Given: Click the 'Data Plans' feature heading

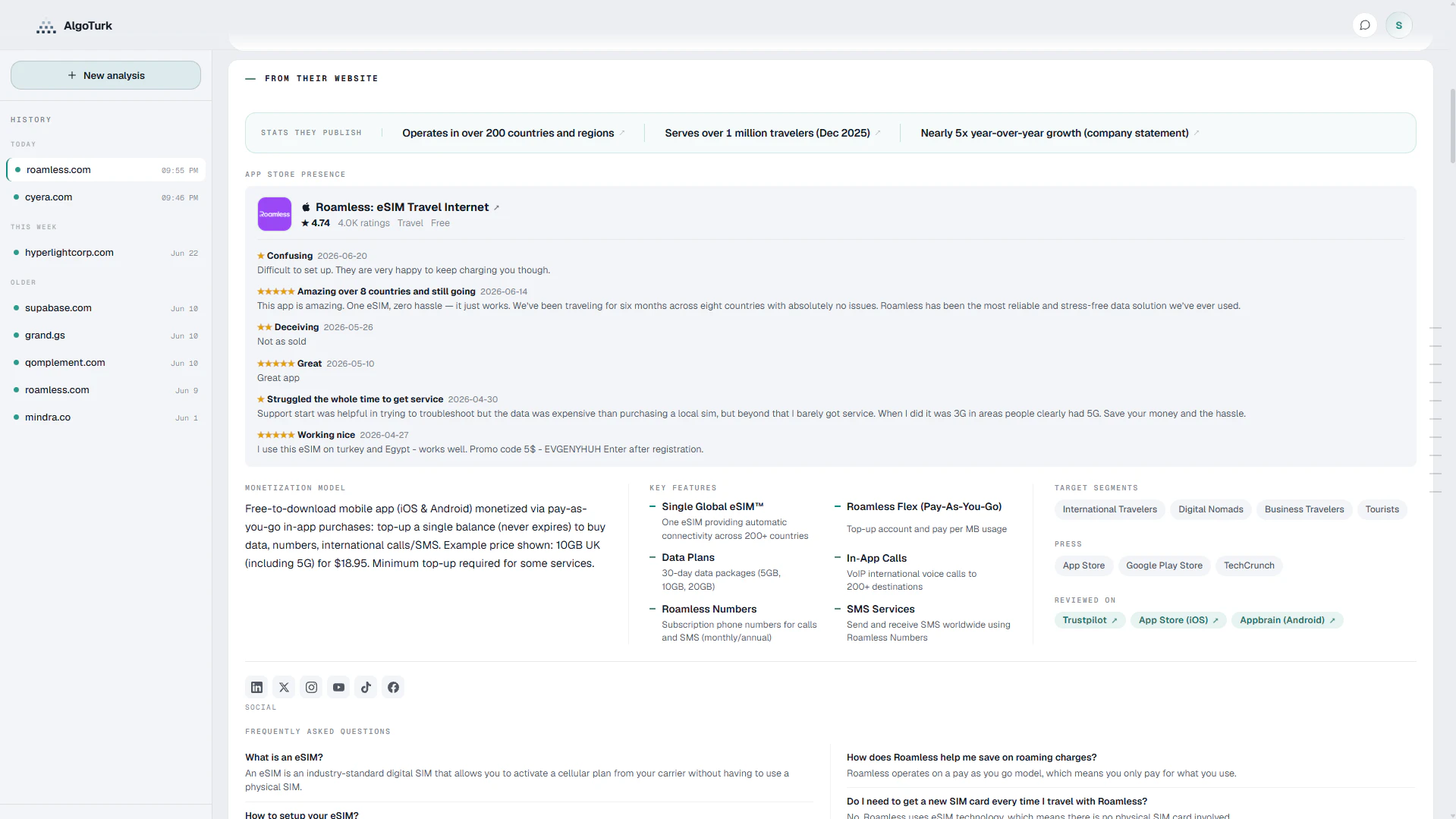Looking at the screenshot, I should pyautogui.click(x=687, y=557).
